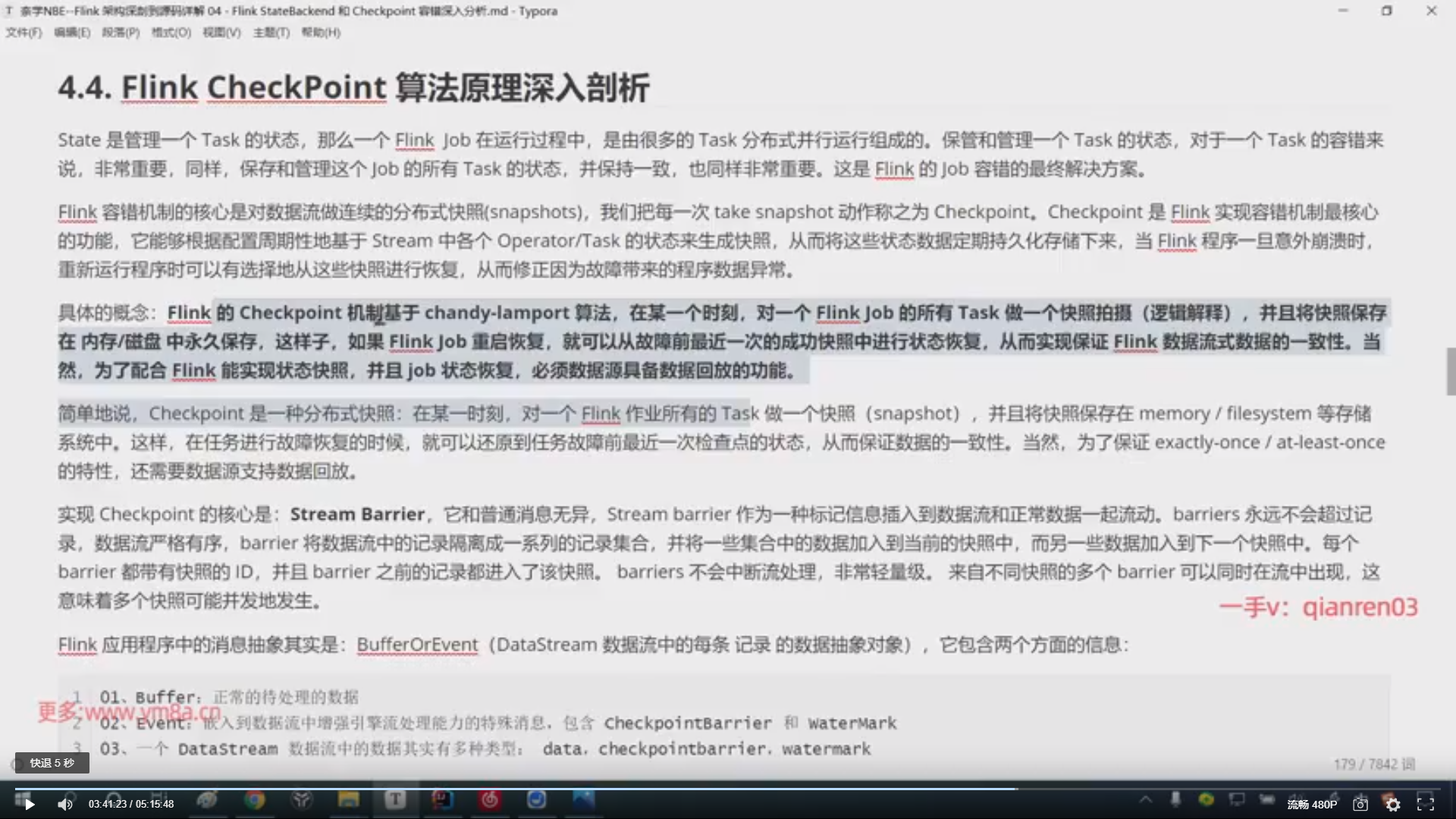The height and width of the screenshot is (819, 1456).
Task: Click the document vertical scrollbar thumb
Action: (1451, 372)
